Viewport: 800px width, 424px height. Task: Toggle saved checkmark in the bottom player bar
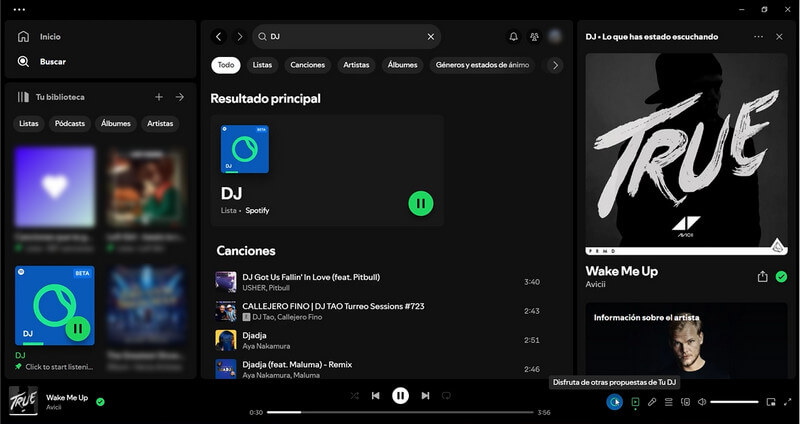[x=100, y=402]
